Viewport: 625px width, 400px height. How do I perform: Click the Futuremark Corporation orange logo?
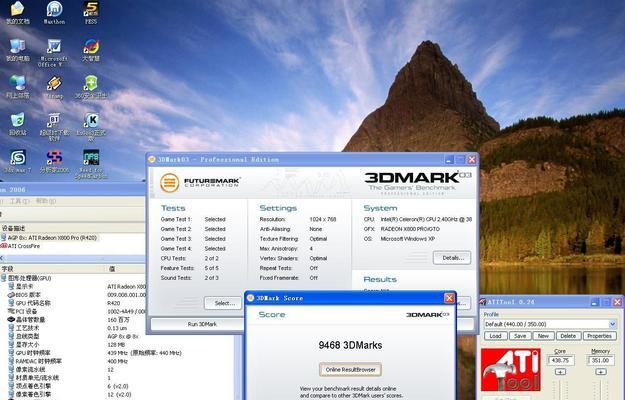pos(169,182)
